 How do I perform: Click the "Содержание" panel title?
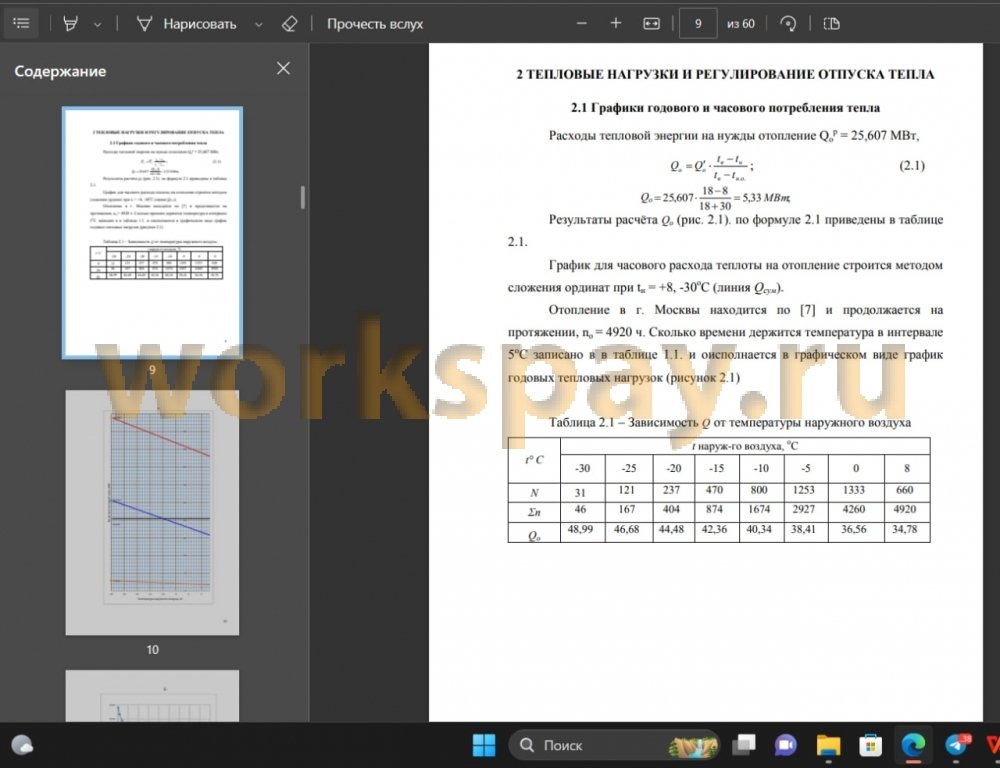coord(60,71)
